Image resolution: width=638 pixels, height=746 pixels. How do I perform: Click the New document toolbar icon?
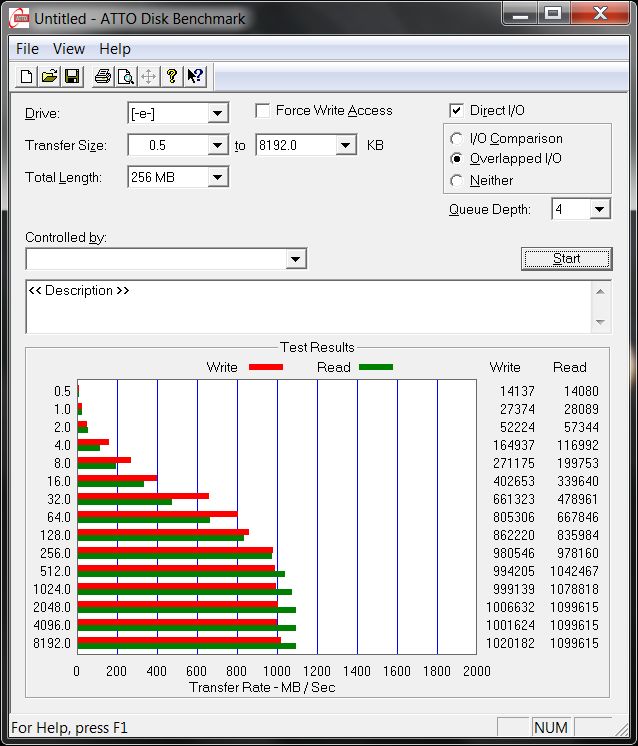point(27,76)
